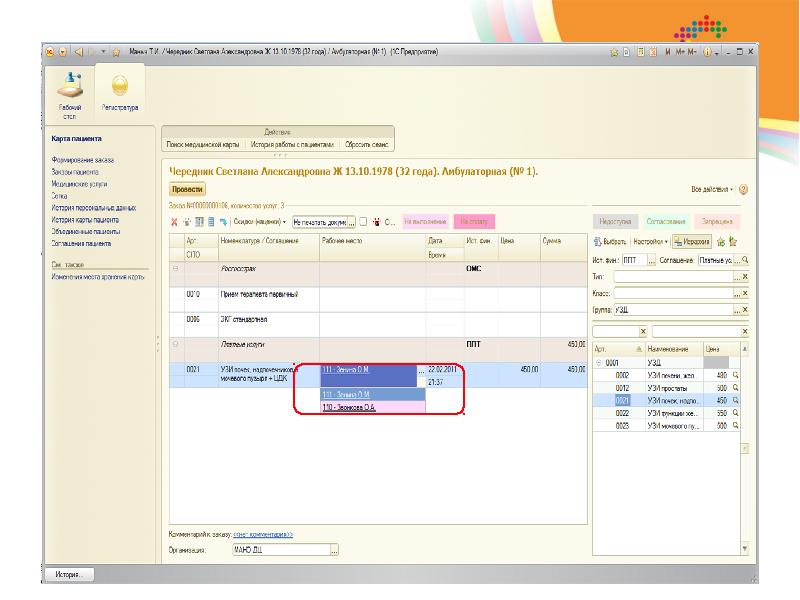This screenshot has width=800, height=600.
Task: Click the calendar icon in title bar
Action: tap(653, 52)
